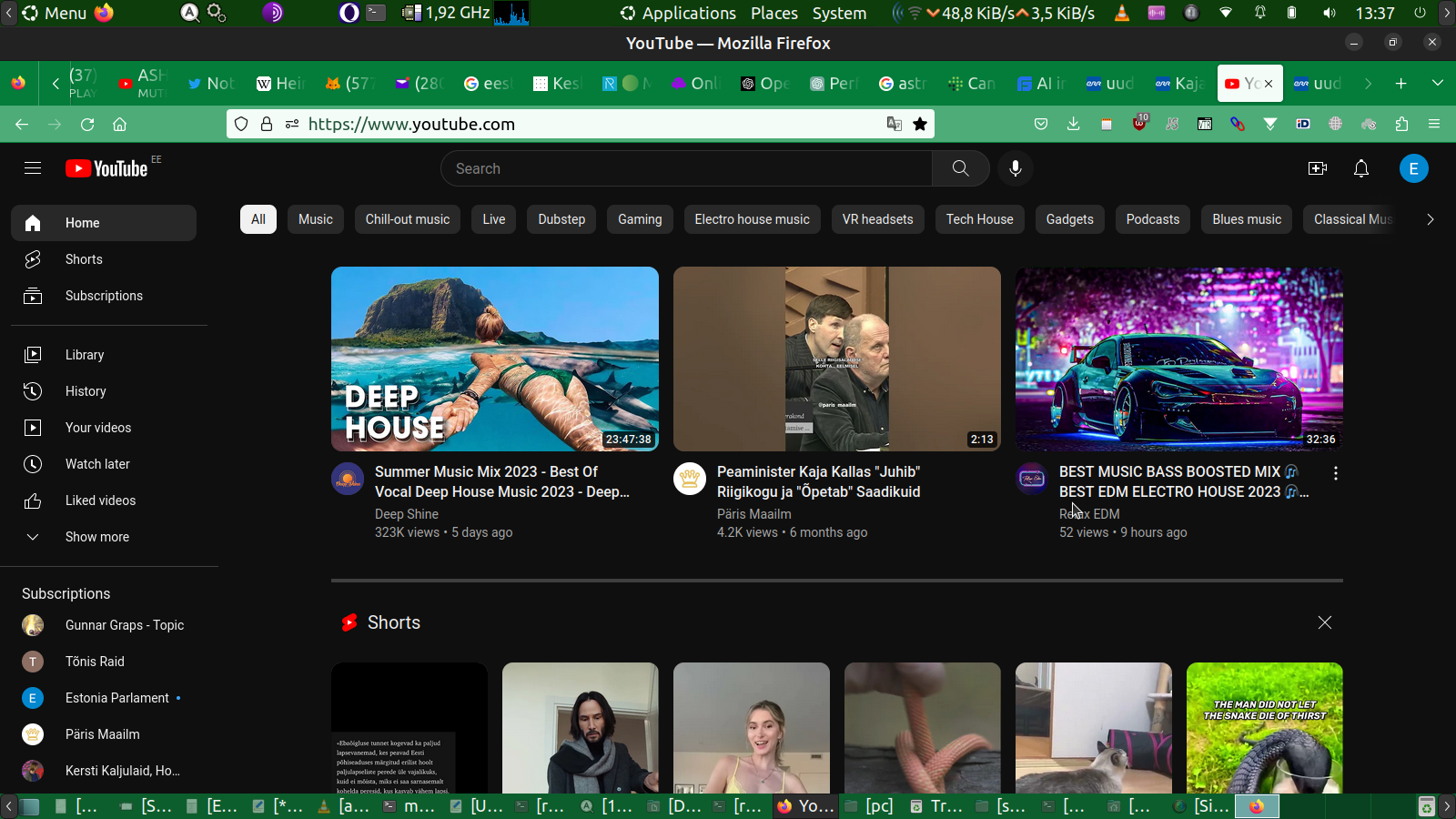Open Shorts from the sidebar

click(x=84, y=259)
